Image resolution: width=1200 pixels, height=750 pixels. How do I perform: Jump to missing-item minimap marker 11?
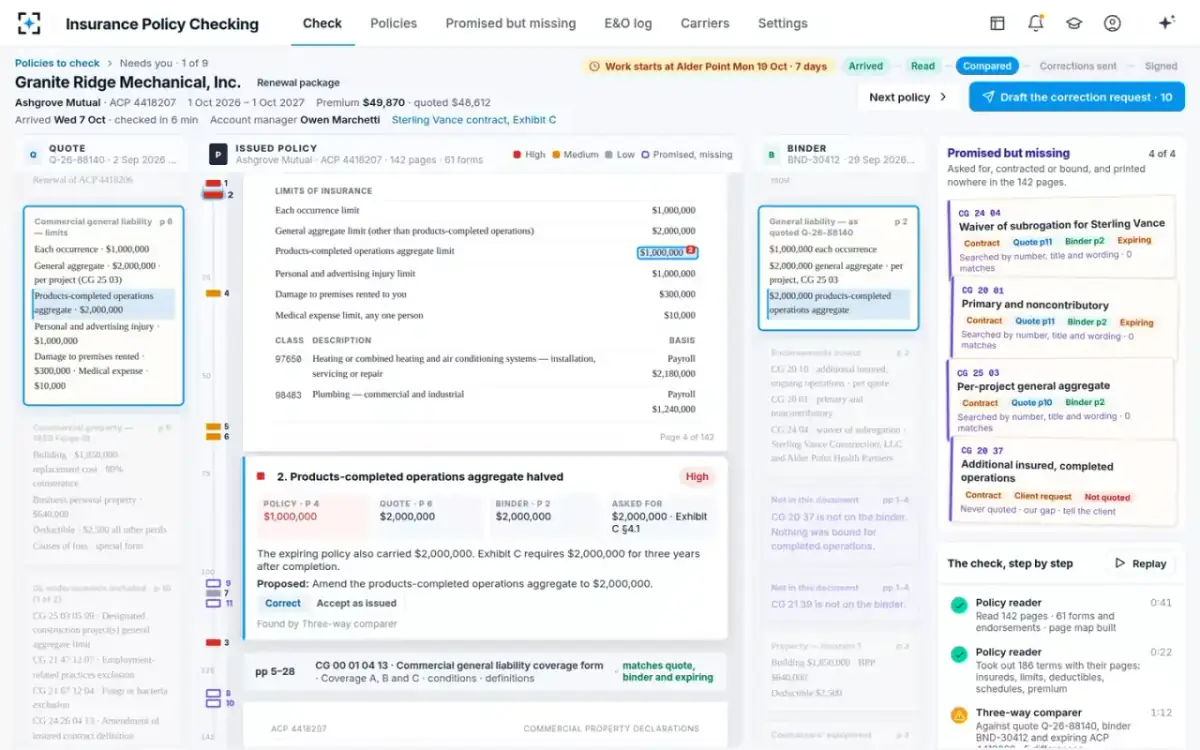point(214,604)
